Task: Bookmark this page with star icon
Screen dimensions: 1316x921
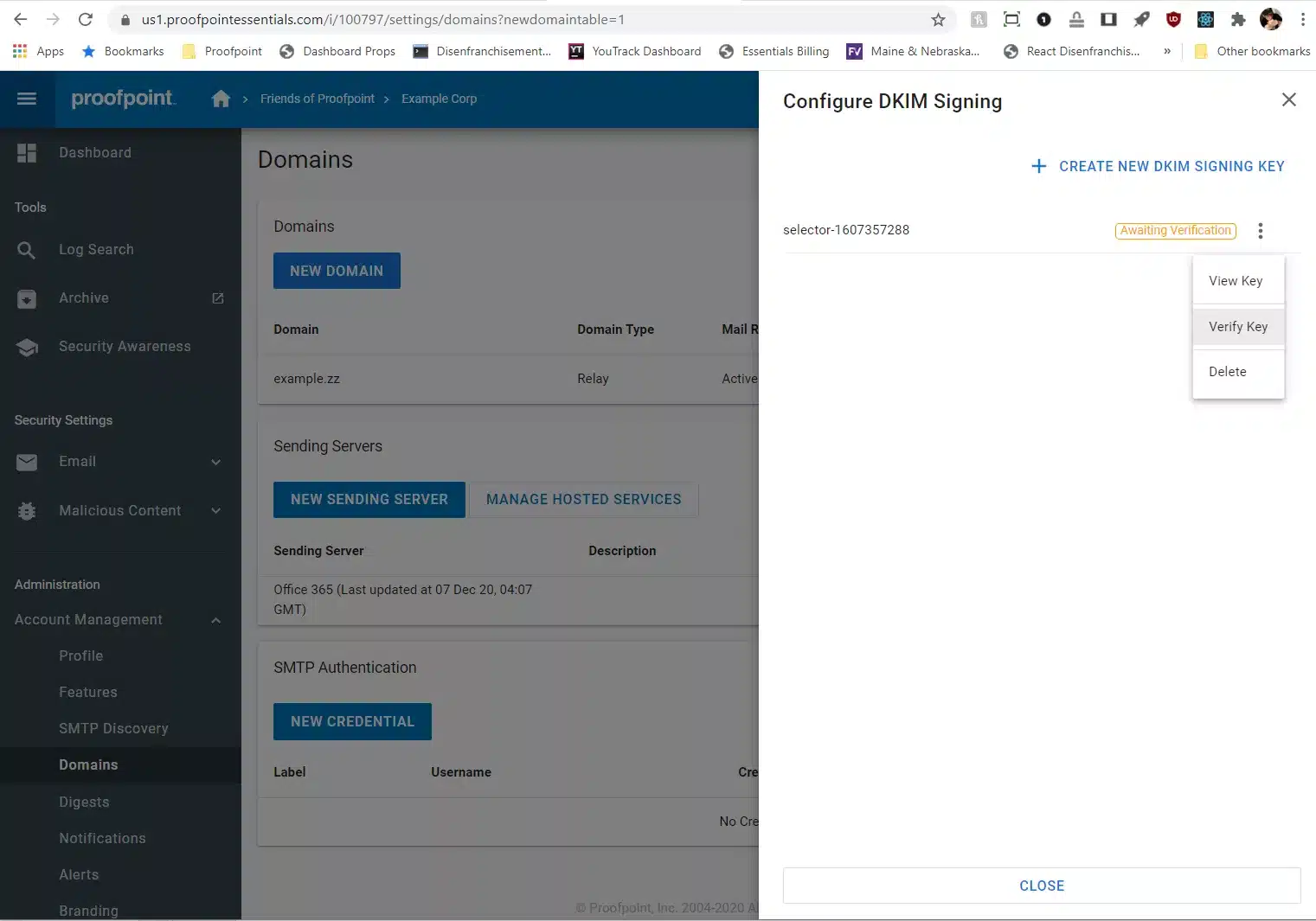Action: point(938,20)
